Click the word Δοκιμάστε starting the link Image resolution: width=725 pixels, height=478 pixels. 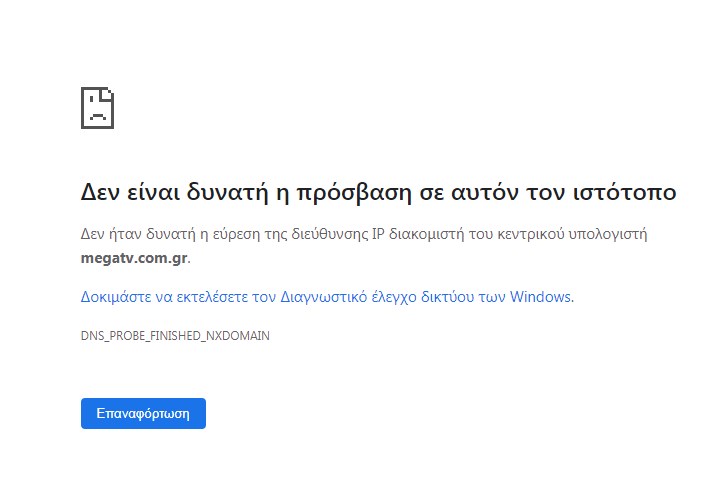pyautogui.click(x=116, y=297)
